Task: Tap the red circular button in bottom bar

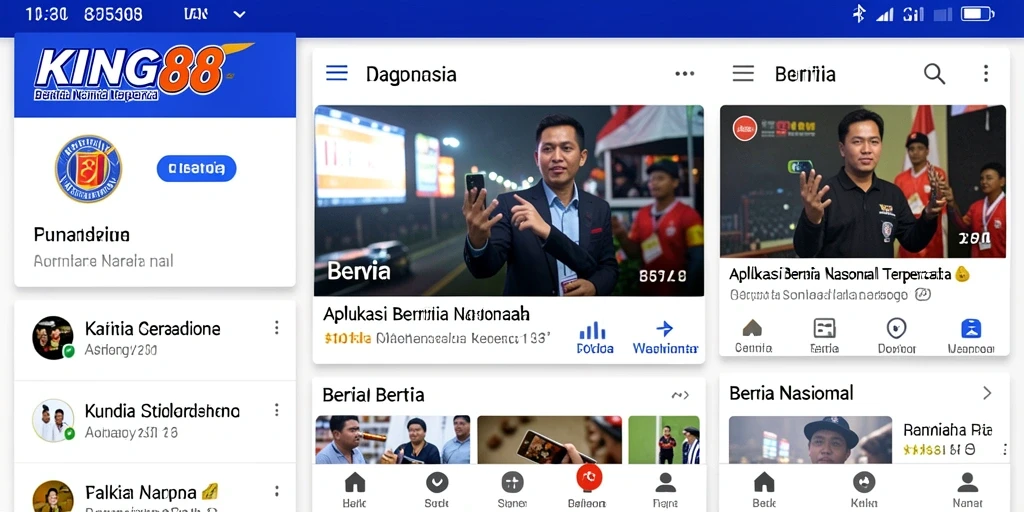Action: (x=589, y=477)
